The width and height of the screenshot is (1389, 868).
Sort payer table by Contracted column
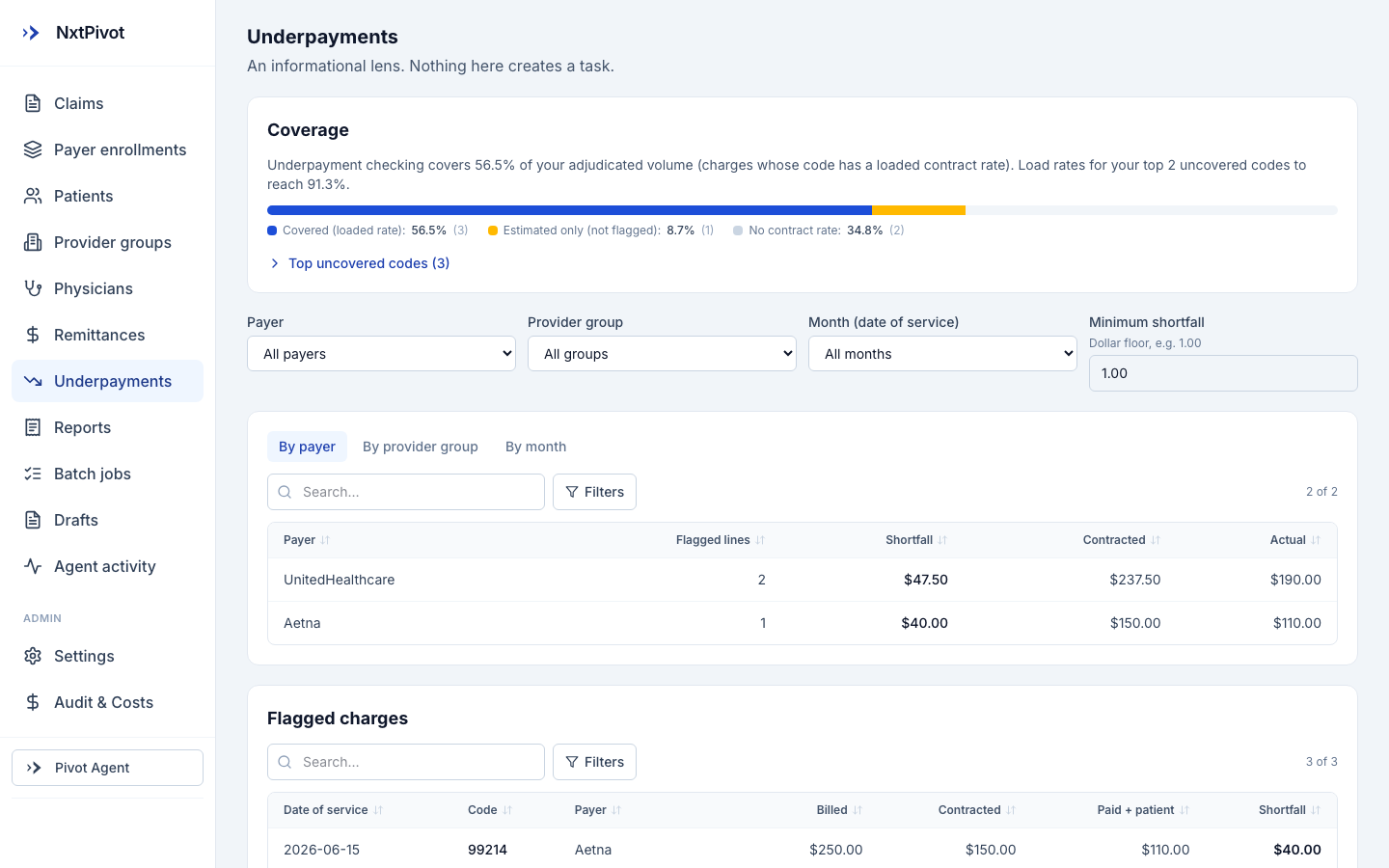(x=1122, y=540)
